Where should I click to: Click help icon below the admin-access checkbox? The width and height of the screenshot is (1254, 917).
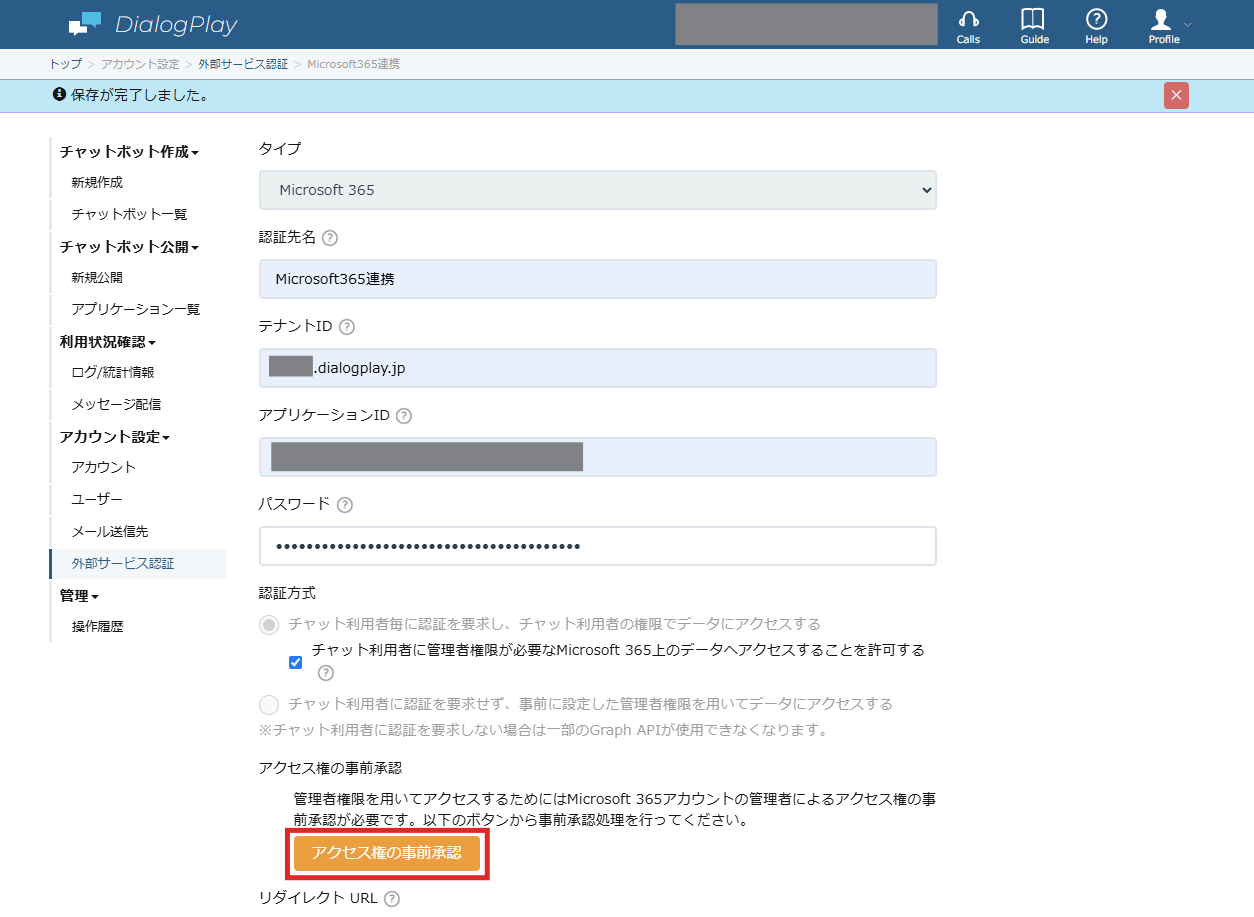click(325, 673)
